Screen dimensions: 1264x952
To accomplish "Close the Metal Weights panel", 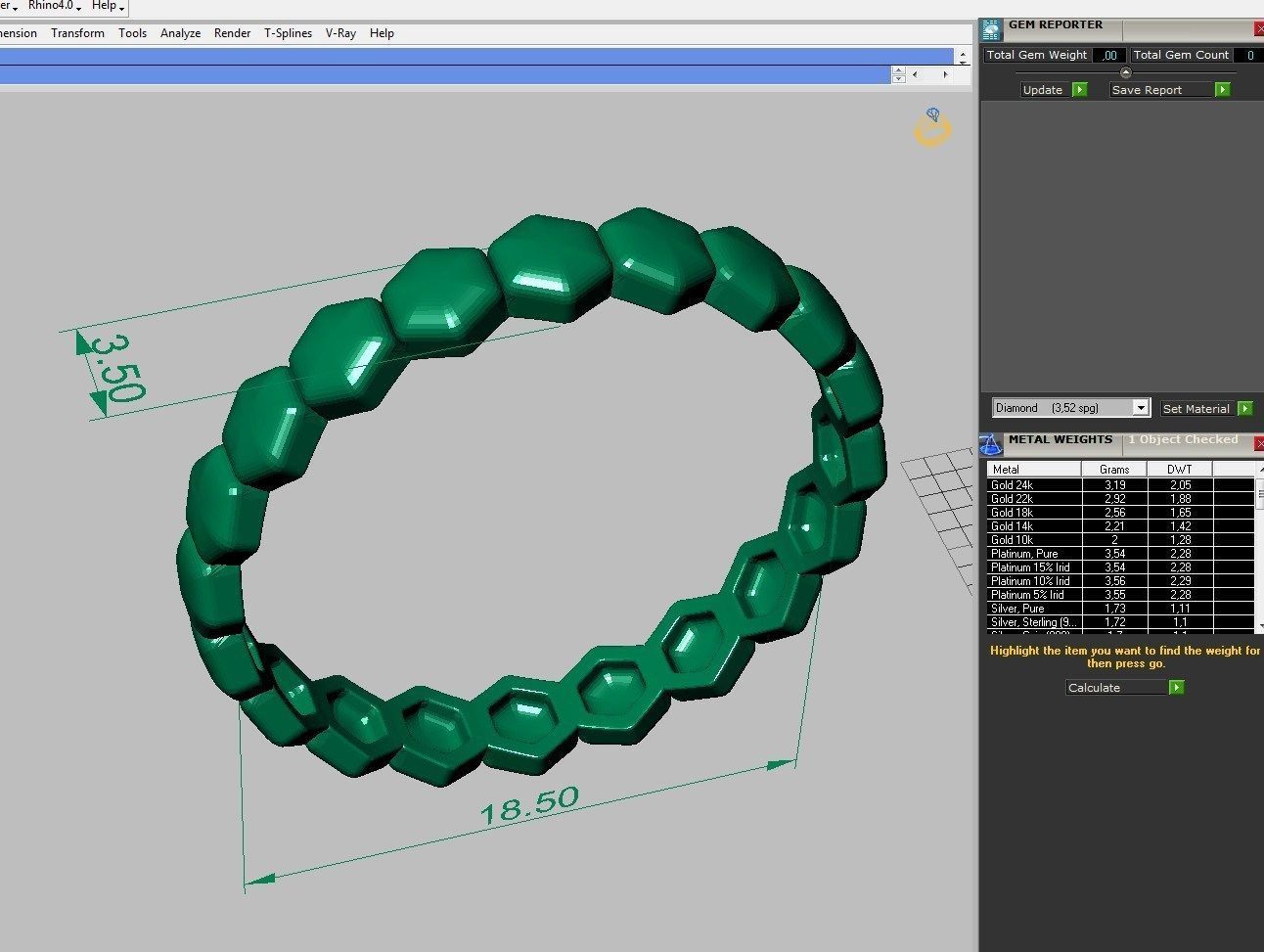I will pyautogui.click(x=1259, y=444).
